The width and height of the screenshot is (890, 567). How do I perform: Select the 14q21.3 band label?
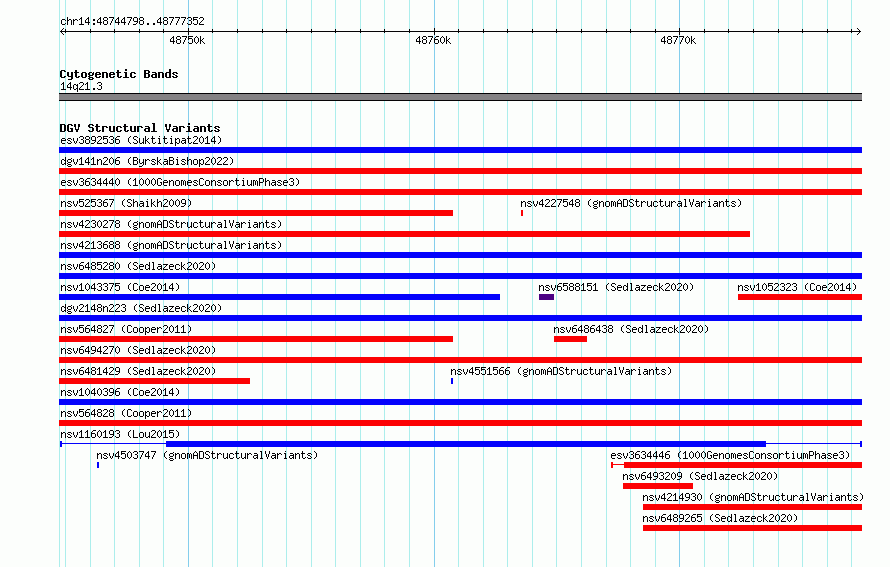pyautogui.click(x=81, y=86)
